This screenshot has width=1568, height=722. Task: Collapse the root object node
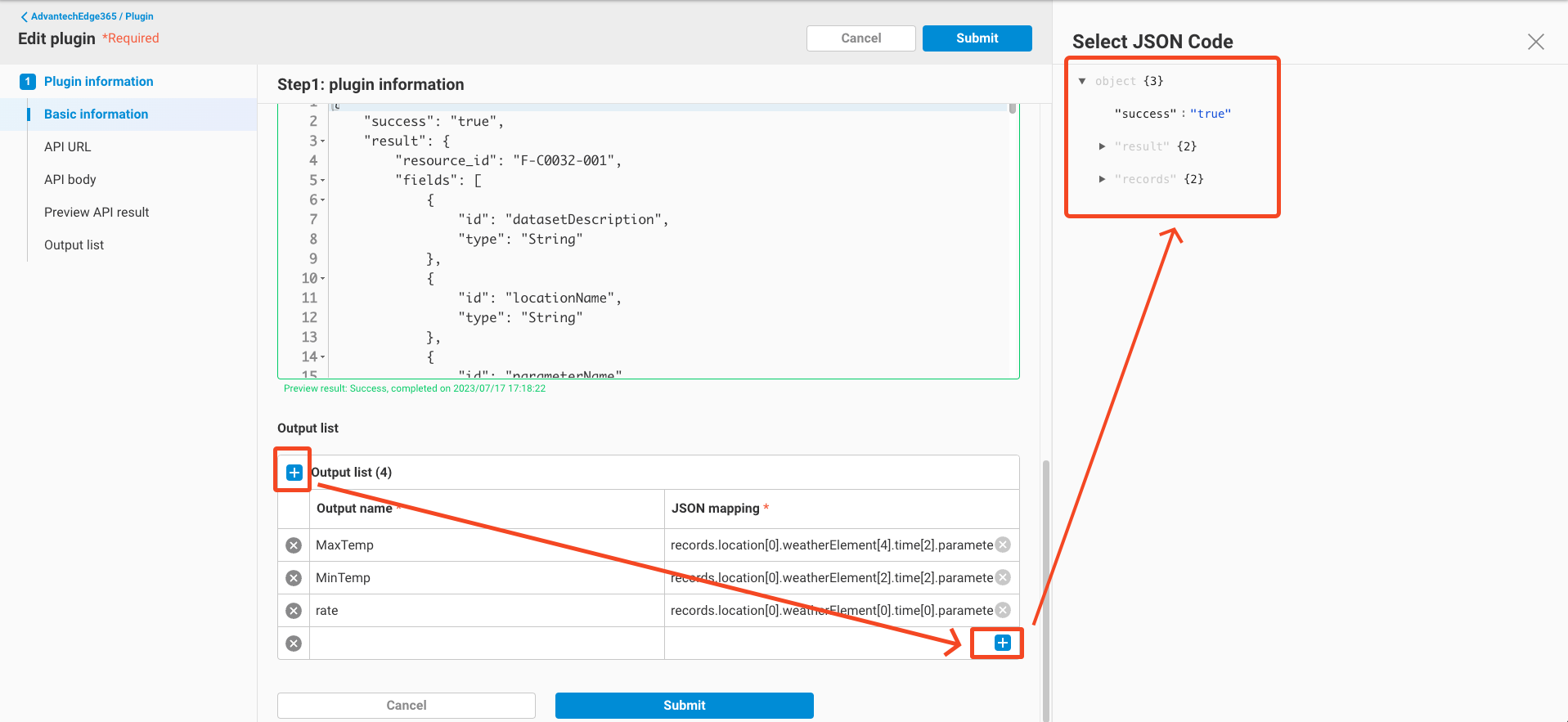click(x=1082, y=81)
